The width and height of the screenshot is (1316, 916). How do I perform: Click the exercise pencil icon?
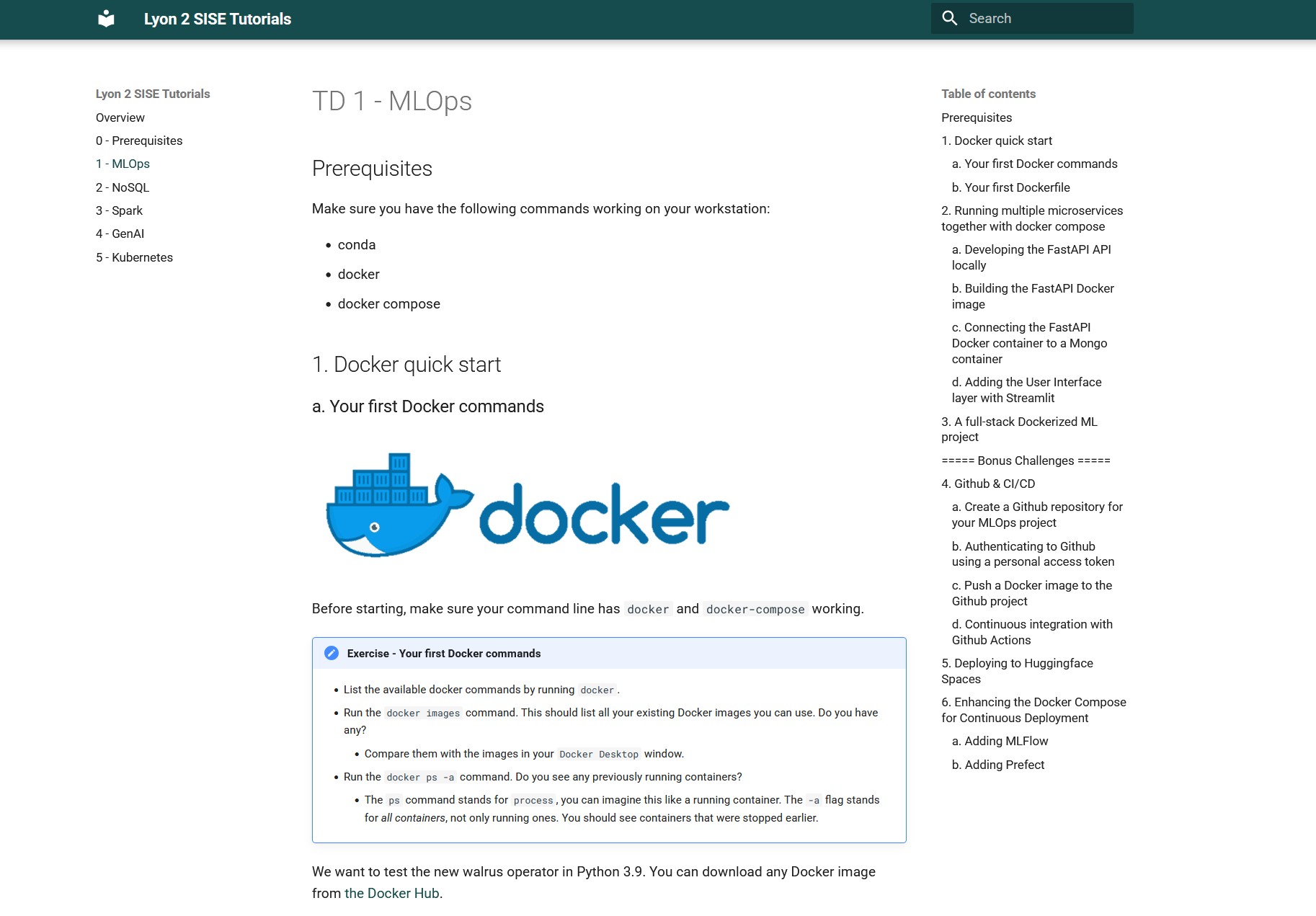(x=332, y=653)
